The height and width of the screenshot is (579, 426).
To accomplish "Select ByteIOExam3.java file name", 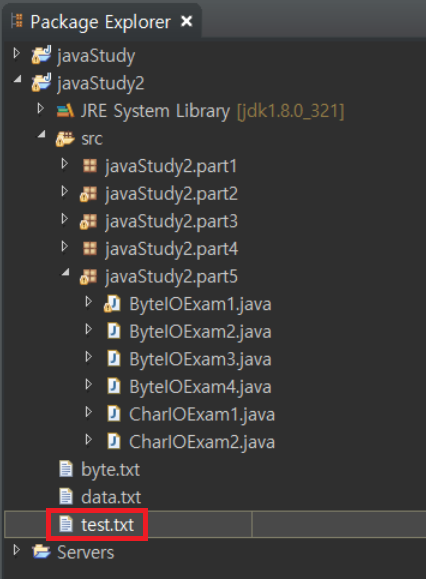I will [200, 360].
